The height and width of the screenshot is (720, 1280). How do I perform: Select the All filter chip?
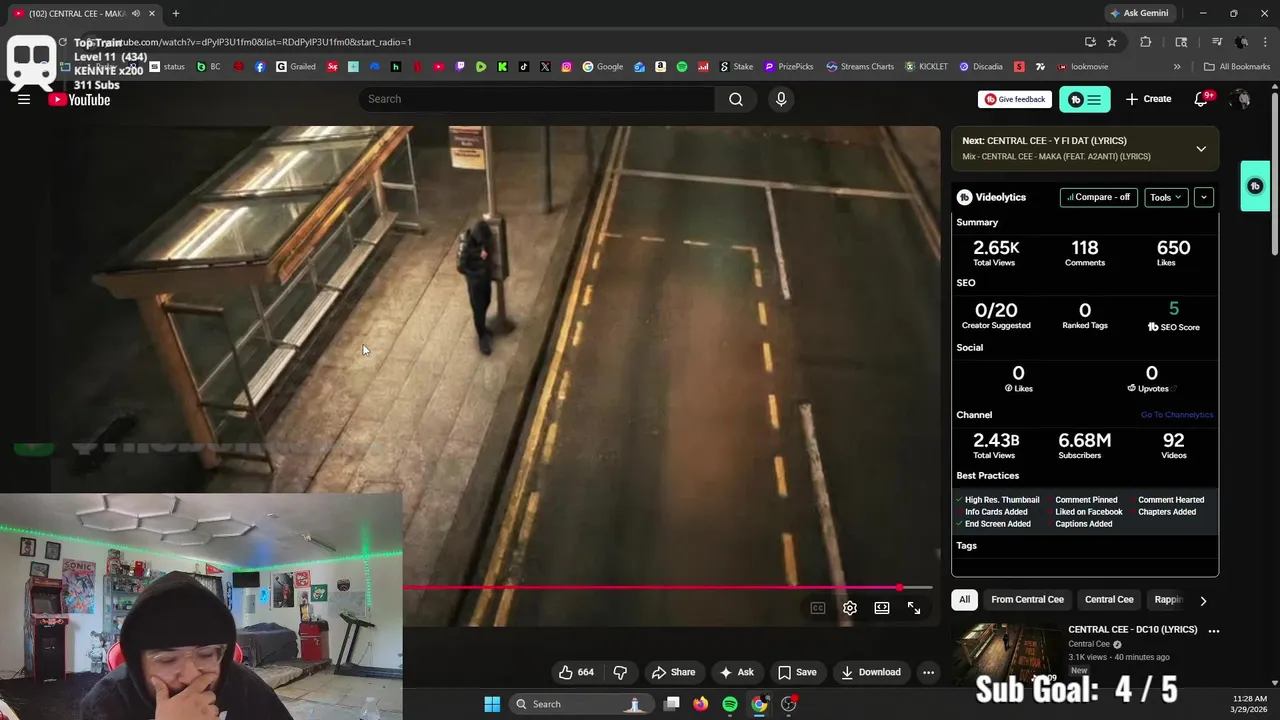pos(964,599)
